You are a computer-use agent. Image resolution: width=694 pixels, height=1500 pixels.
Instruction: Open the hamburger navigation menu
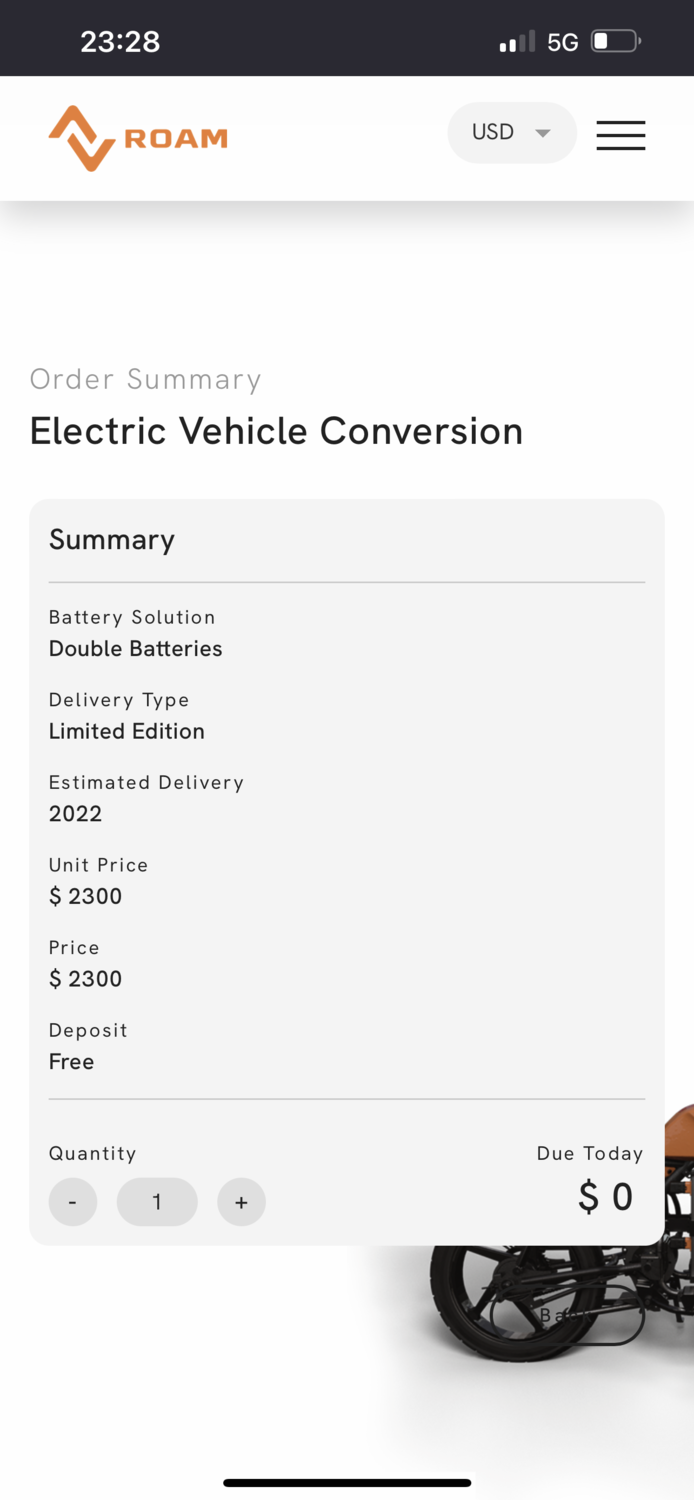(620, 135)
